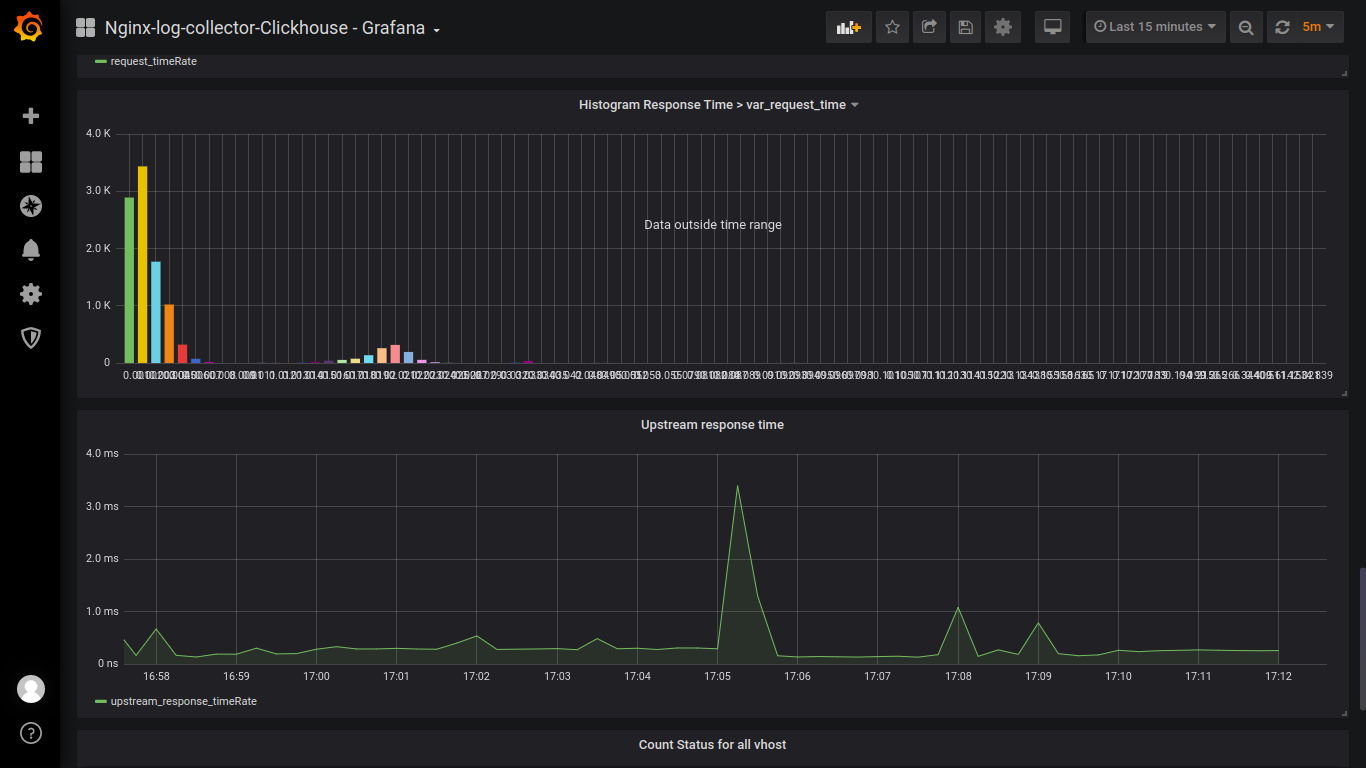Viewport: 1366px width, 768px height.
Task: Open the 5m refresh interval dropdown
Action: point(1318,27)
